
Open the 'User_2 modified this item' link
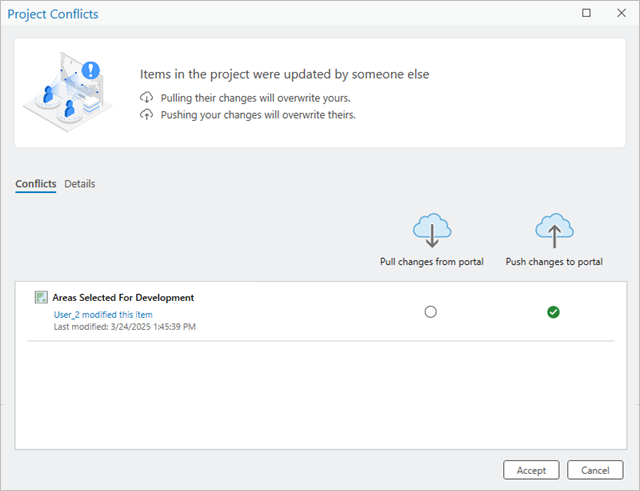[103, 314]
